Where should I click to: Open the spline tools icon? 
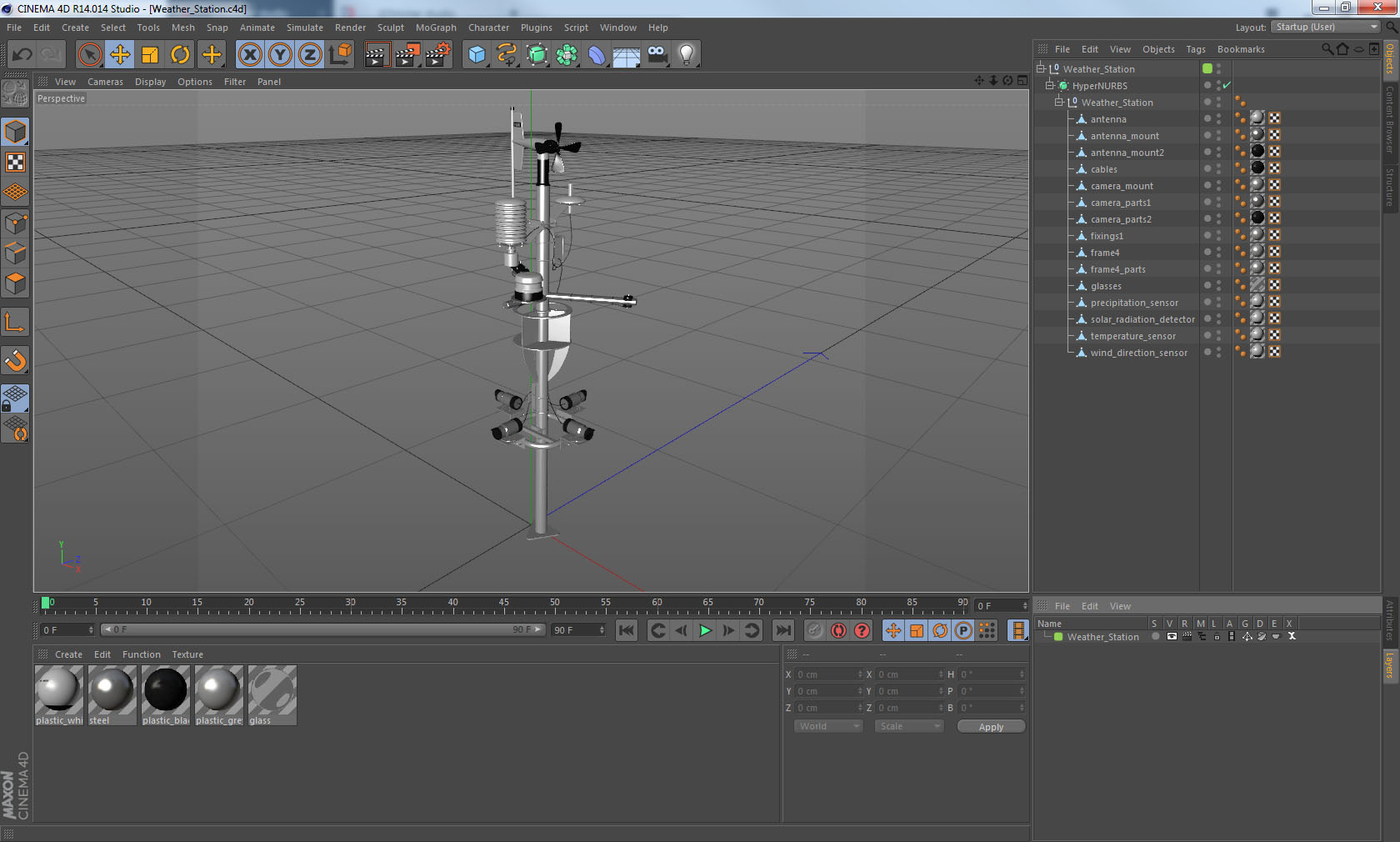(507, 55)
